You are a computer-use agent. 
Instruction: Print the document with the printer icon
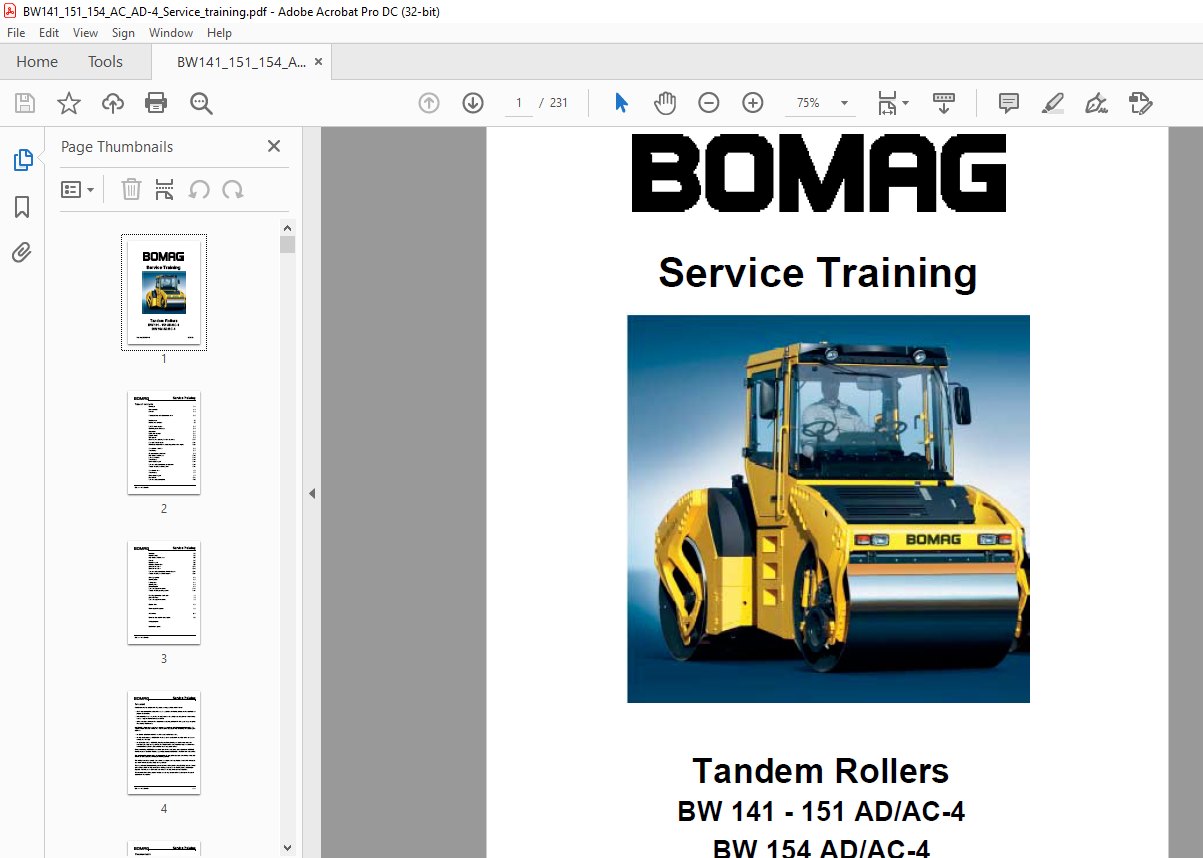tap(156, 103)
